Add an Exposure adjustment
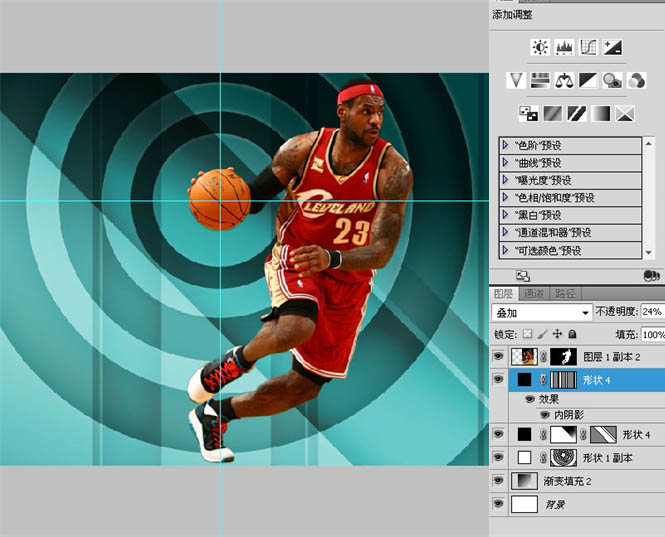 point(612,47)
